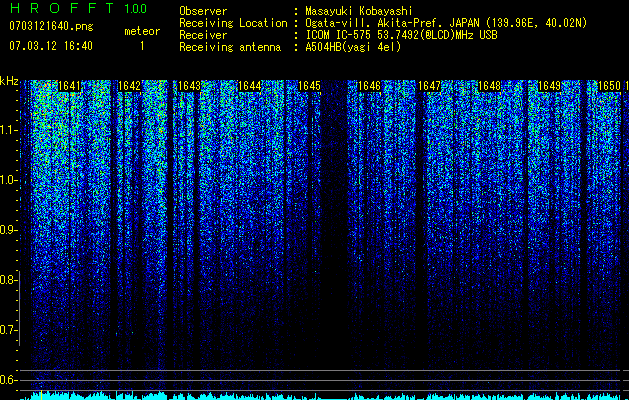The width and height of the screenshot is (629, 400).
Task: Click the 1644 time marker
Action: (x=250, y=86)
